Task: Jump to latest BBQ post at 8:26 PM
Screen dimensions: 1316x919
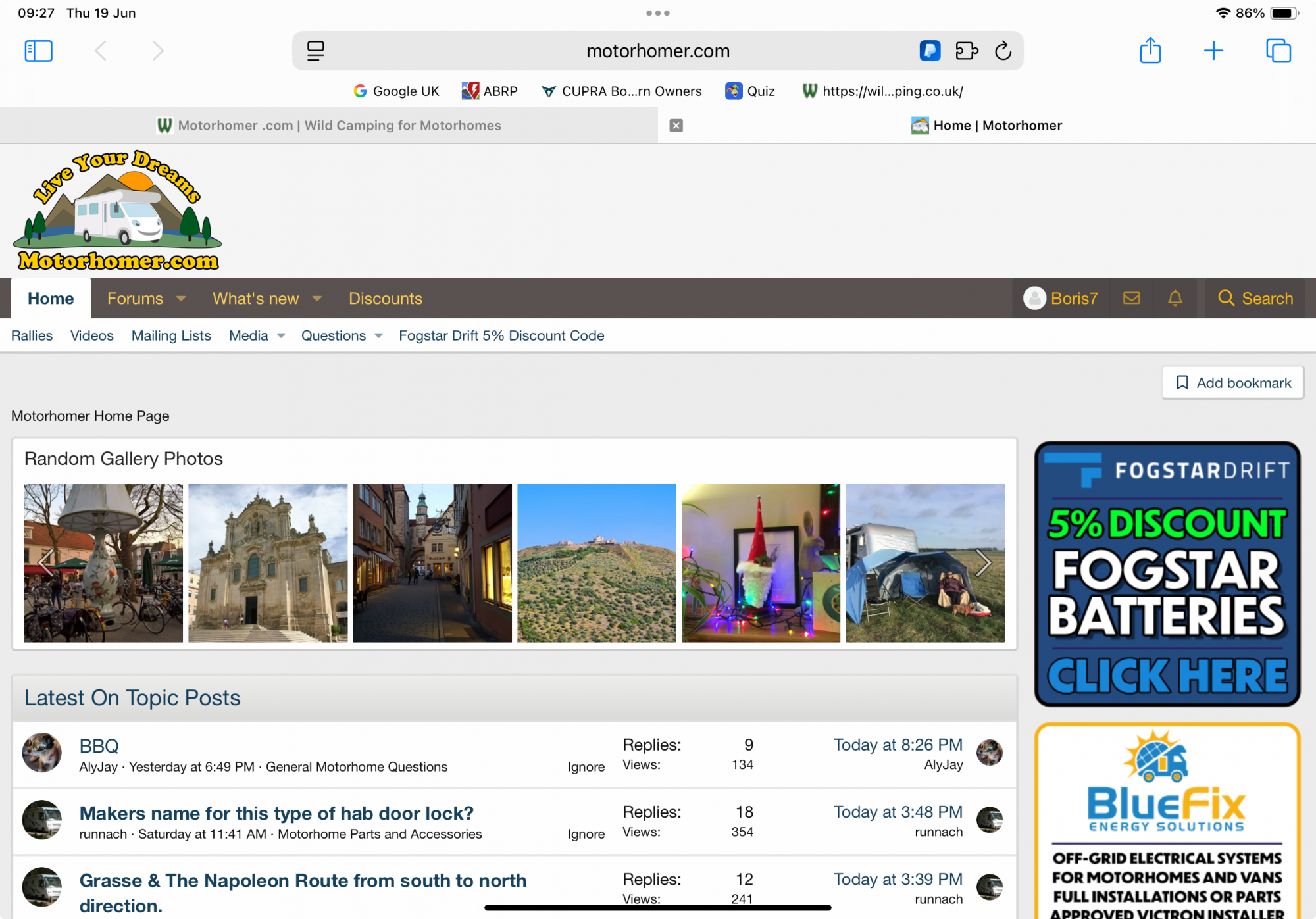Action: tap(898, 745)
